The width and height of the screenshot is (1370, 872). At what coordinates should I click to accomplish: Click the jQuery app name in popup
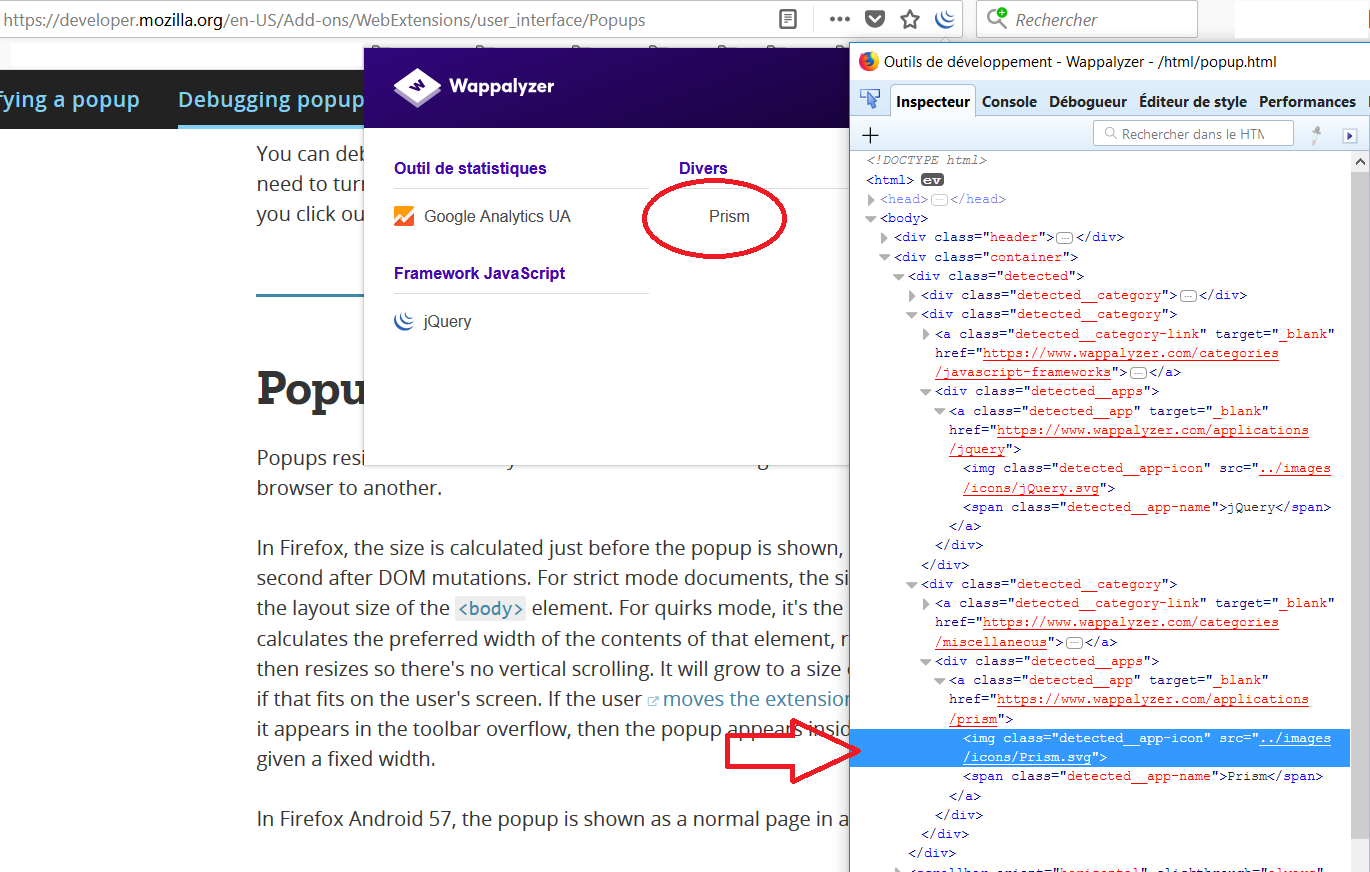[x=447, y=321]
